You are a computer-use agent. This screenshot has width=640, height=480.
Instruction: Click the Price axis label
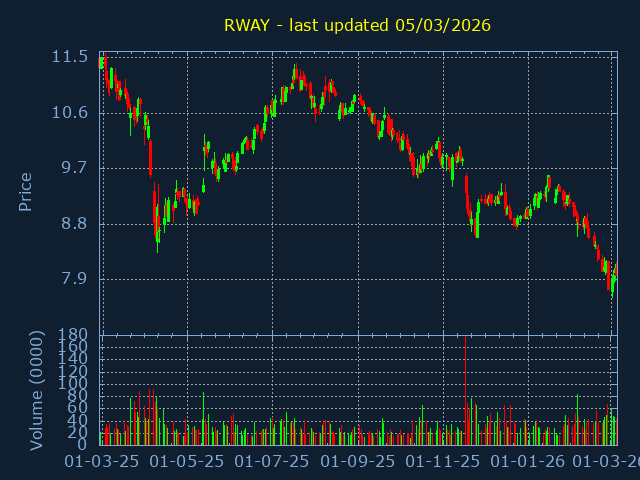click(x=26, y=191)
